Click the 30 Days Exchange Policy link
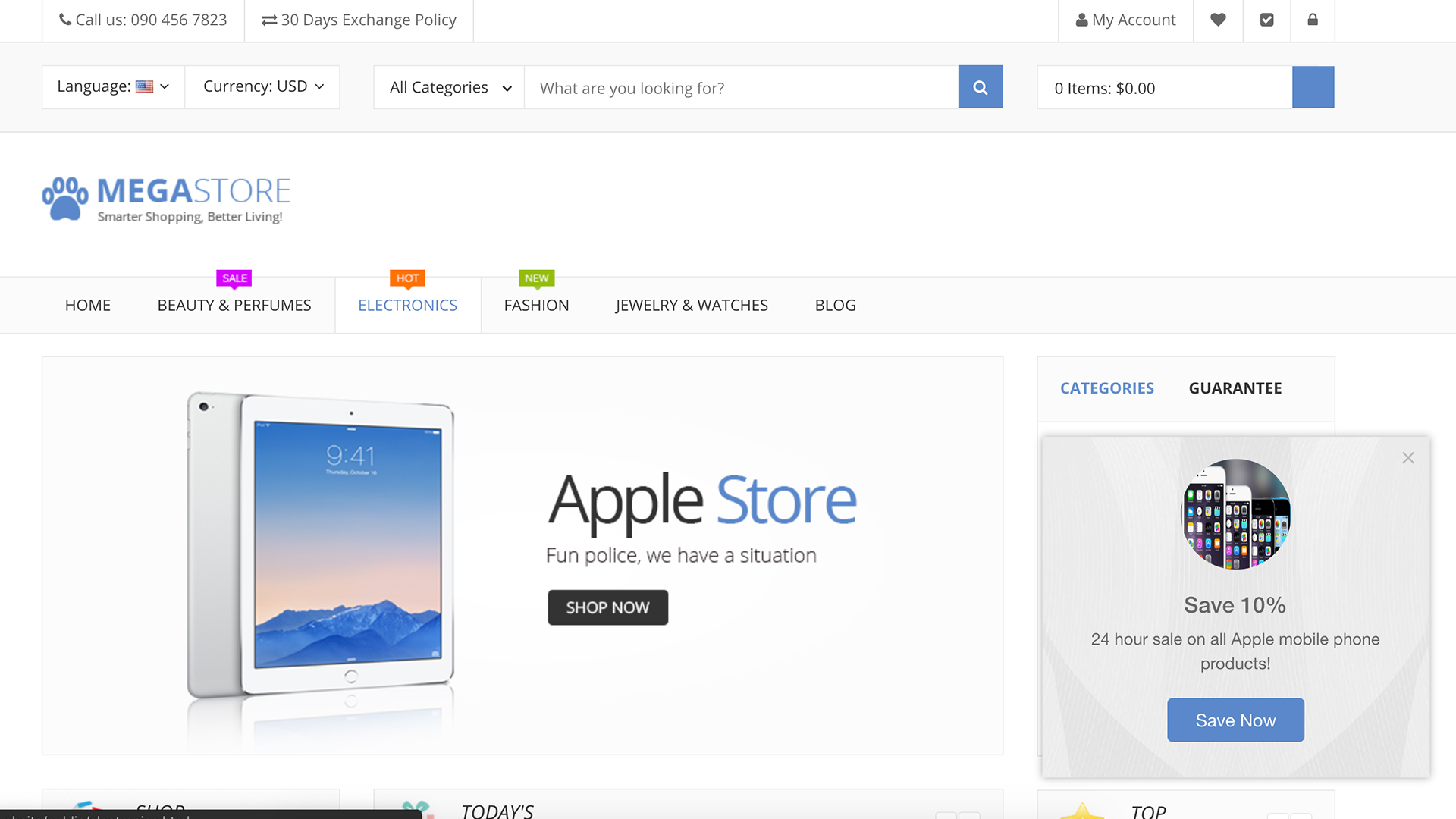This screenshot has height=819, width=1456. pos(359,20)
